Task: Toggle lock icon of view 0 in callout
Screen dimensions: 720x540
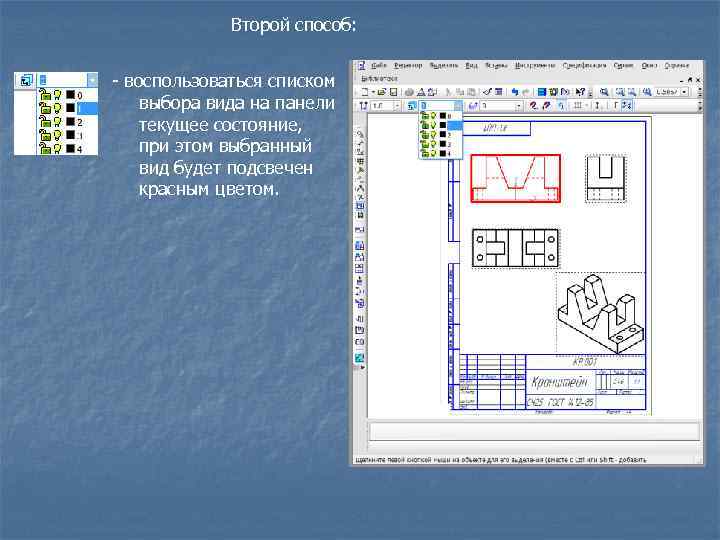Action: pos(45,95)
